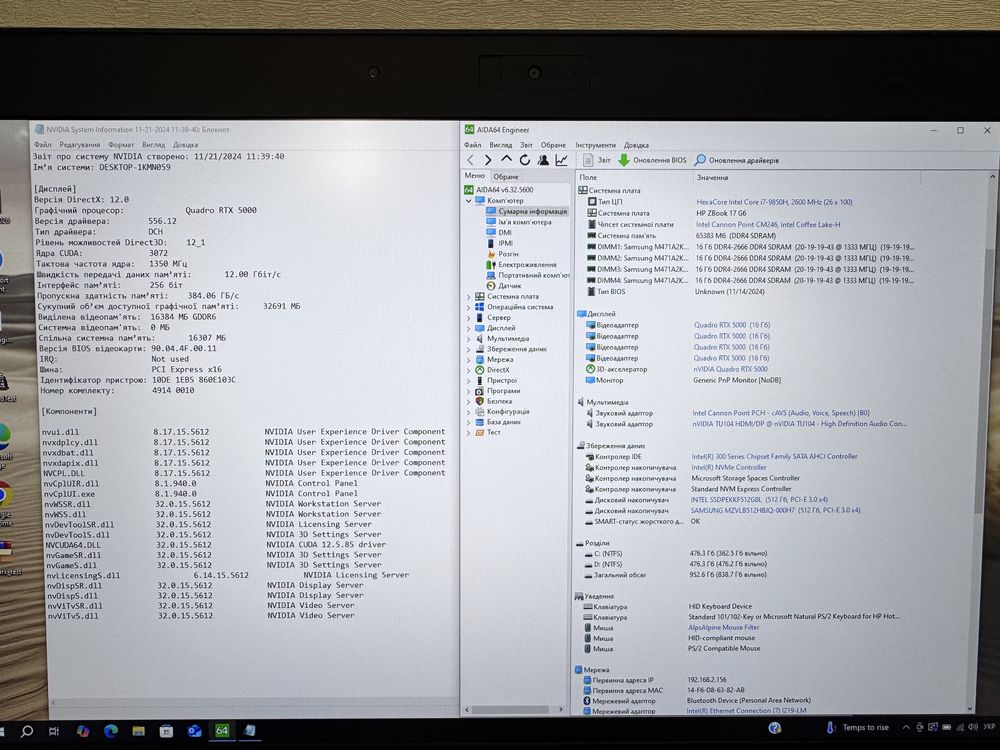This screenshot has width=1000, height=750.
Task: Open File Explorer from the taskbar
Action: point(138,731)
